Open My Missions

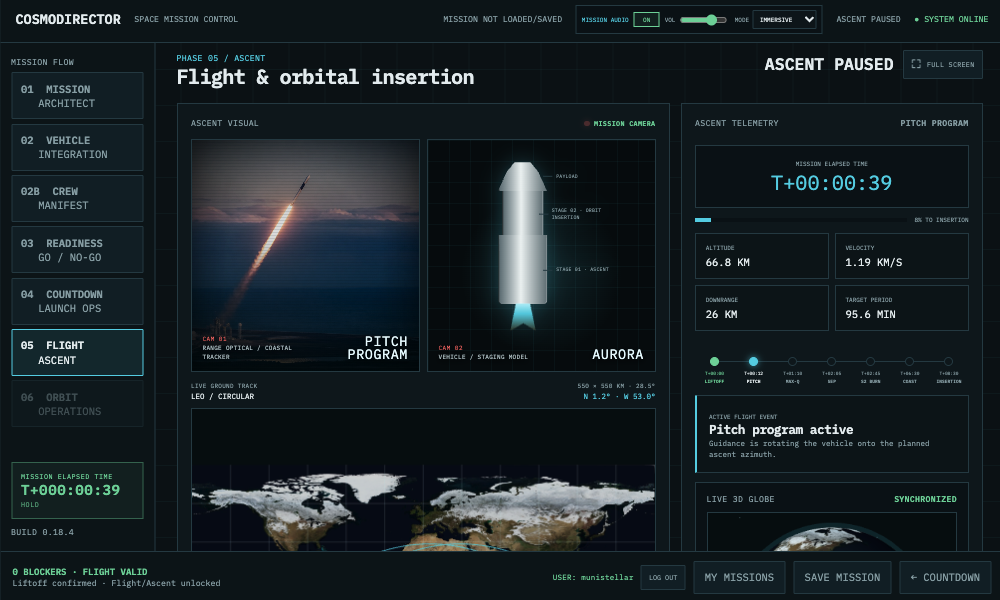(739, 578)
